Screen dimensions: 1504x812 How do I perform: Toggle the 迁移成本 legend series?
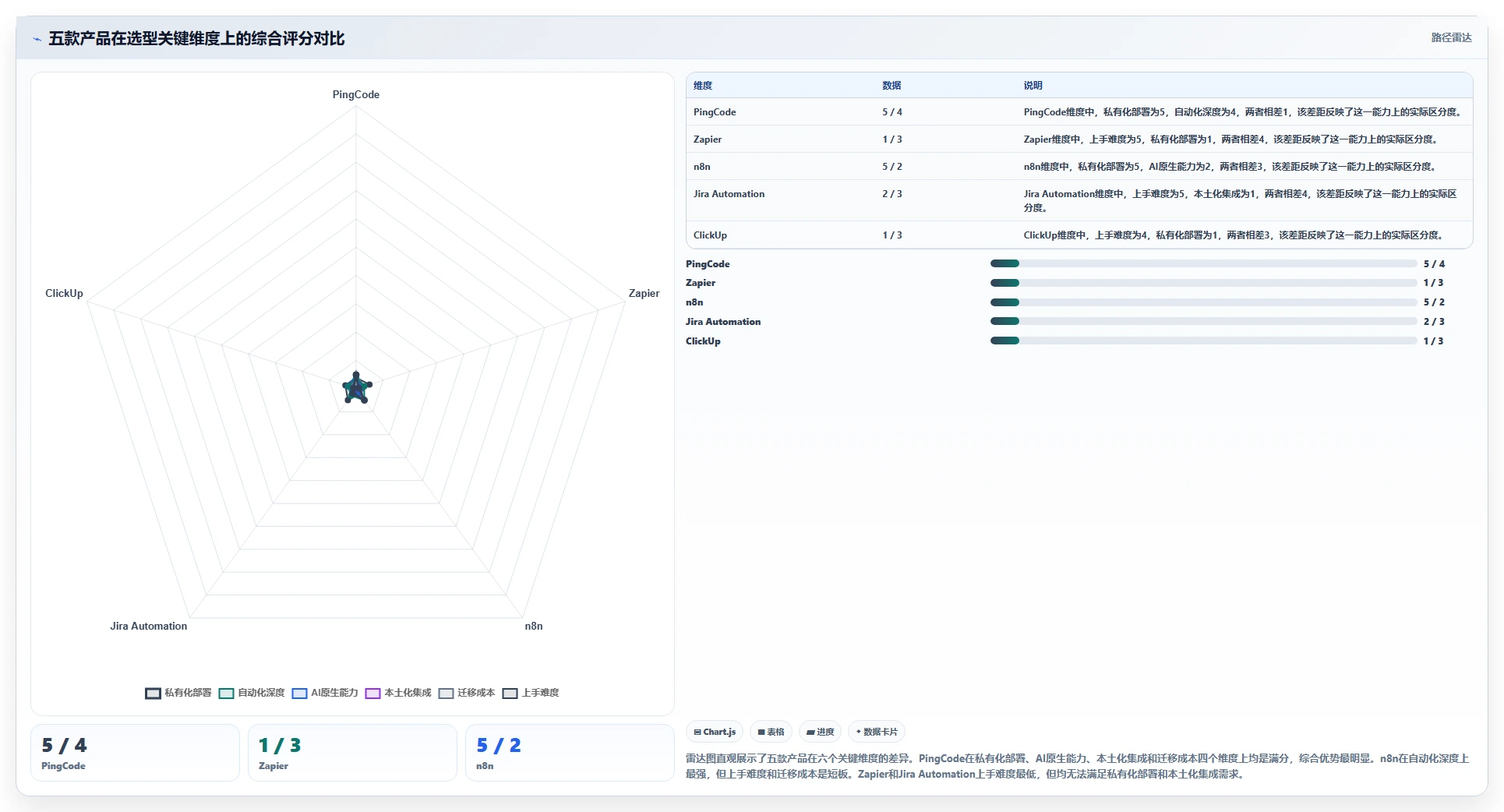point(467,693)
